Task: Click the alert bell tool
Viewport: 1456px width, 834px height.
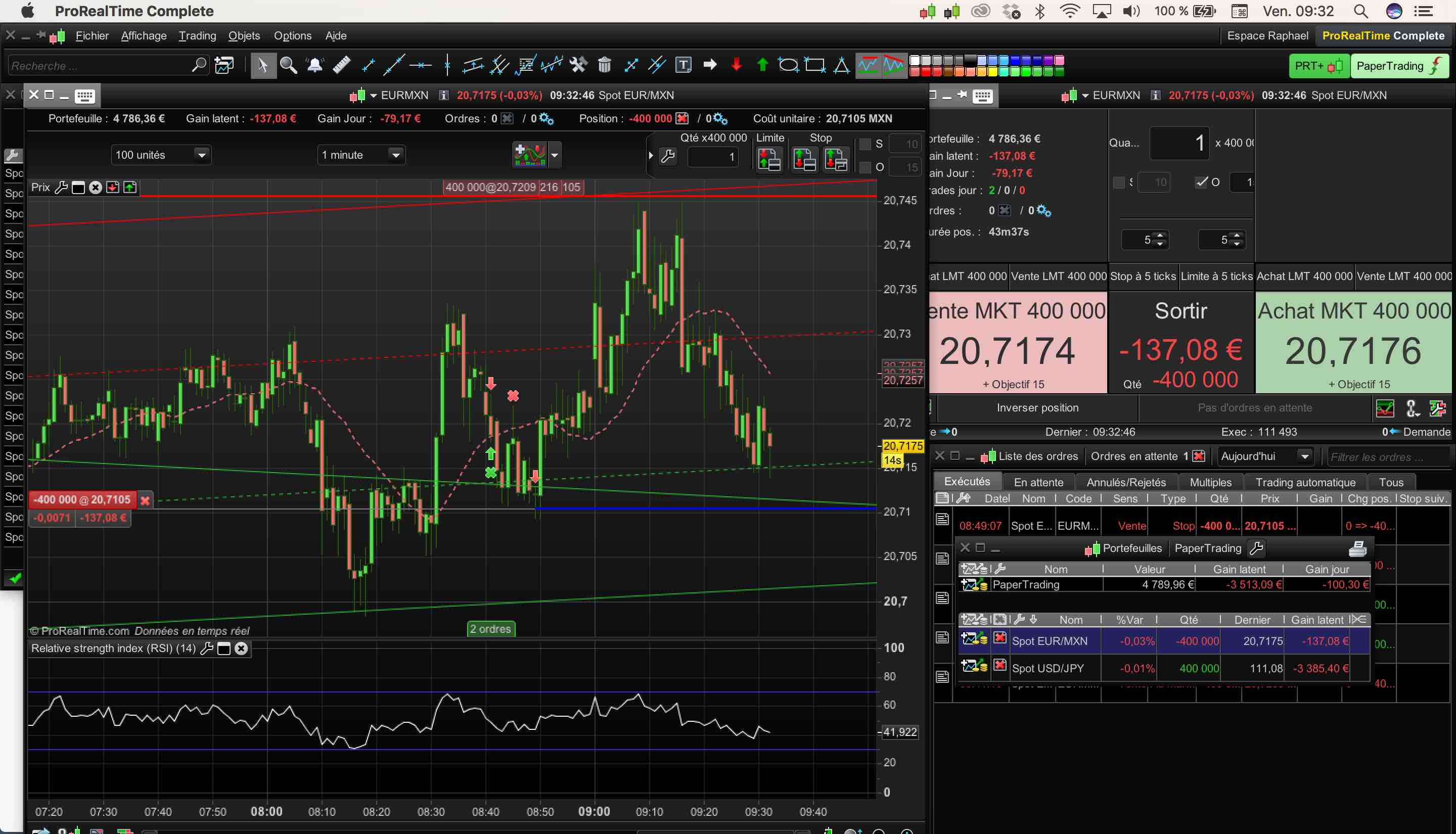Action: point(314,65)
